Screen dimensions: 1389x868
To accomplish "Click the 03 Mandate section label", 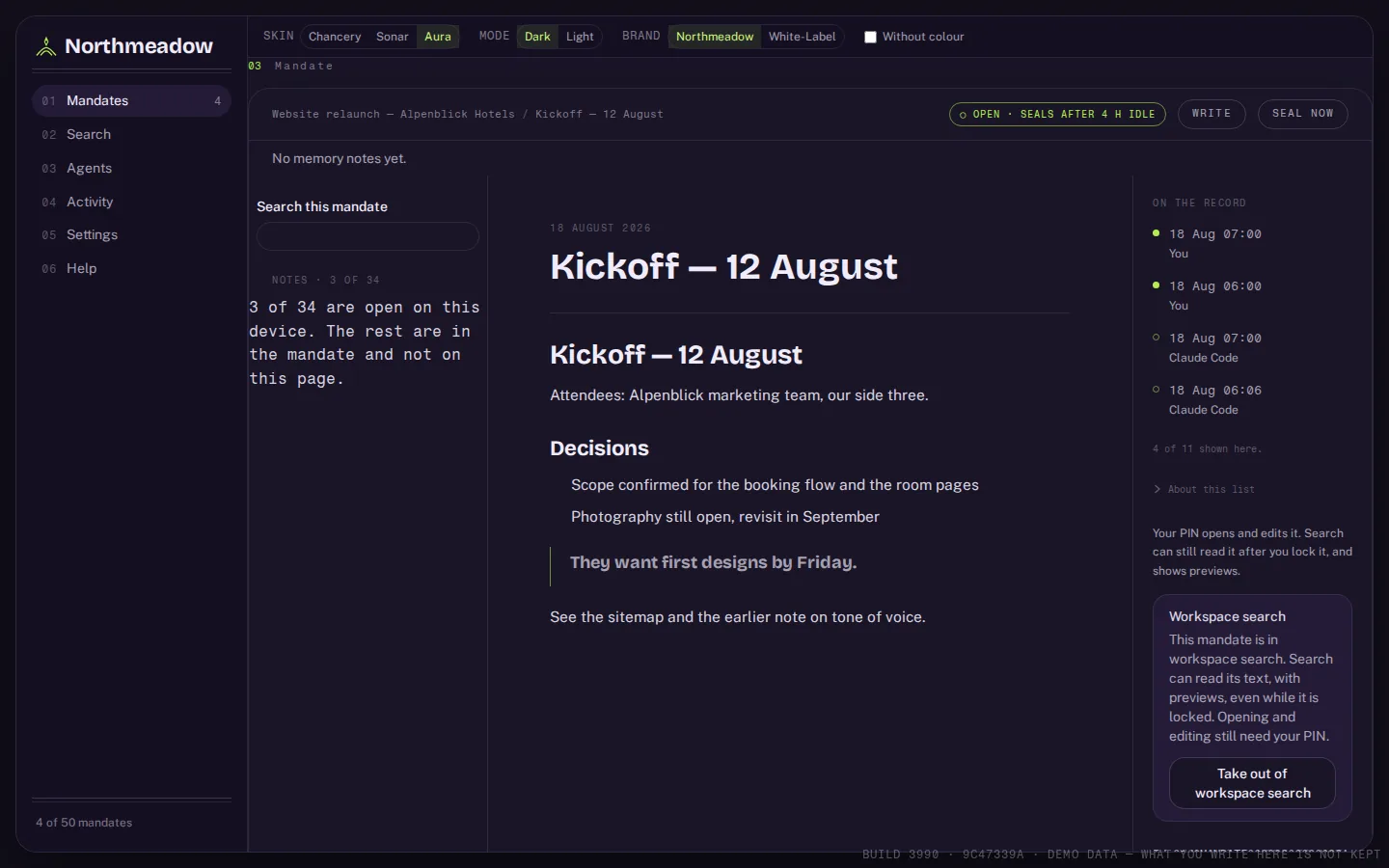I will tap(290, 66).
